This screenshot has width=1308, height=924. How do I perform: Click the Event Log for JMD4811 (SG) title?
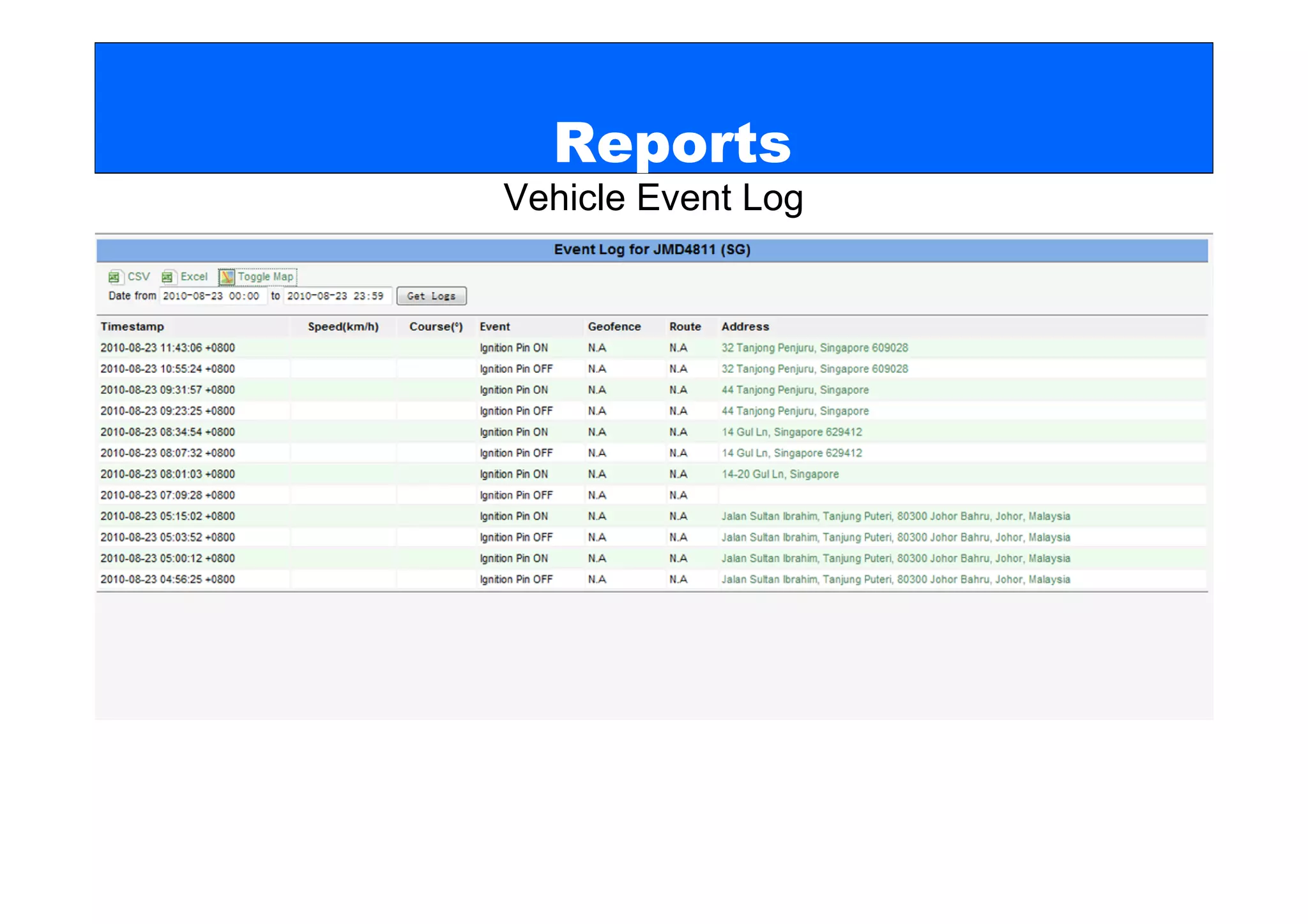[652, 250]
